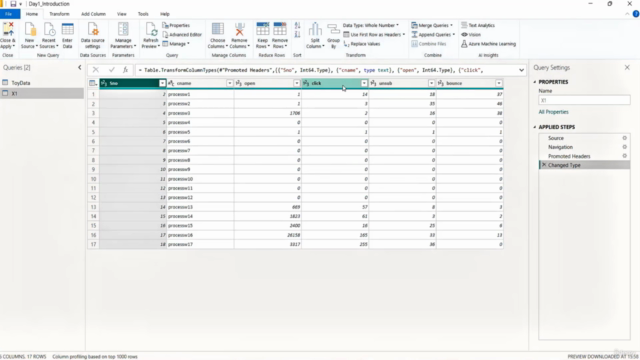Screen dimensions: 640x360
Task: Click Split Column icon
Action: [315, 30]
